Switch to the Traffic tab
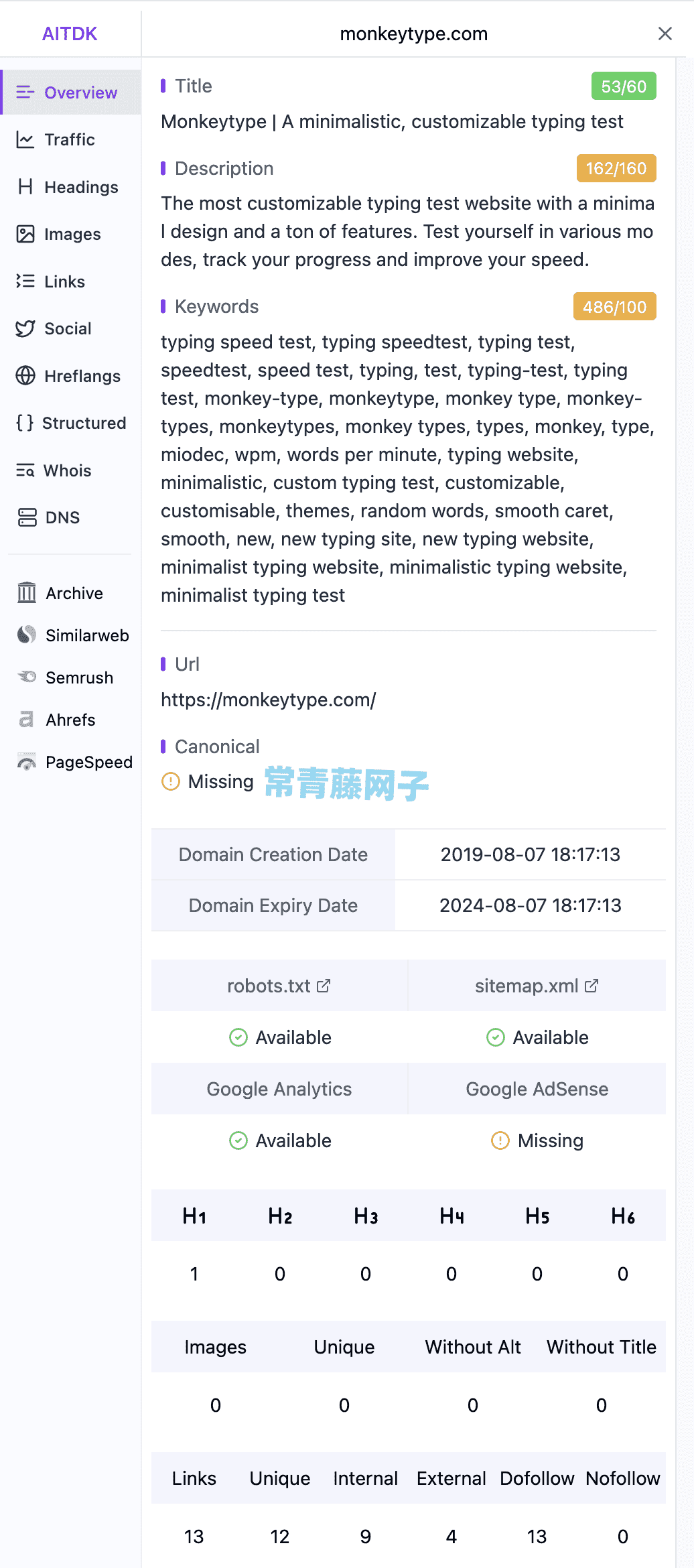Viewport: 694px width, 1568px height. 70,139
